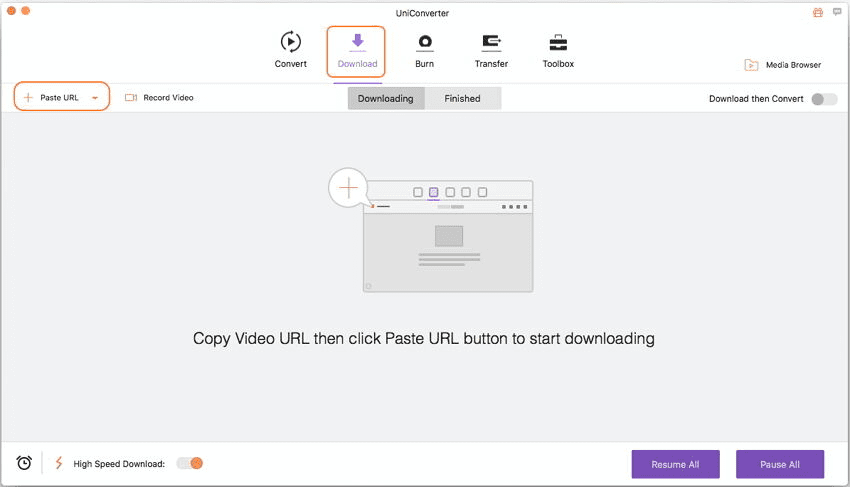
Task: Click the Record Video camera icon
Action: pyautogui.click(x=131, y=98)
